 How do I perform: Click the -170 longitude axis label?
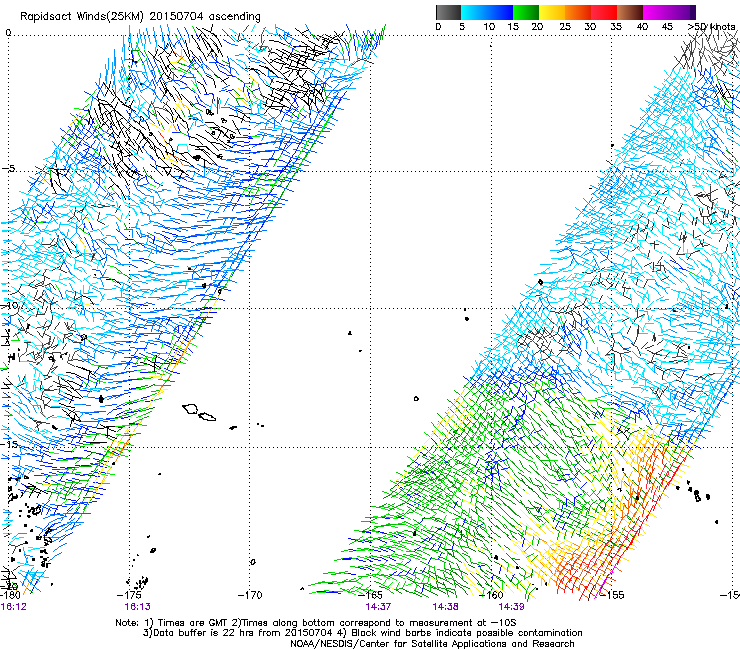pos(250,595)
